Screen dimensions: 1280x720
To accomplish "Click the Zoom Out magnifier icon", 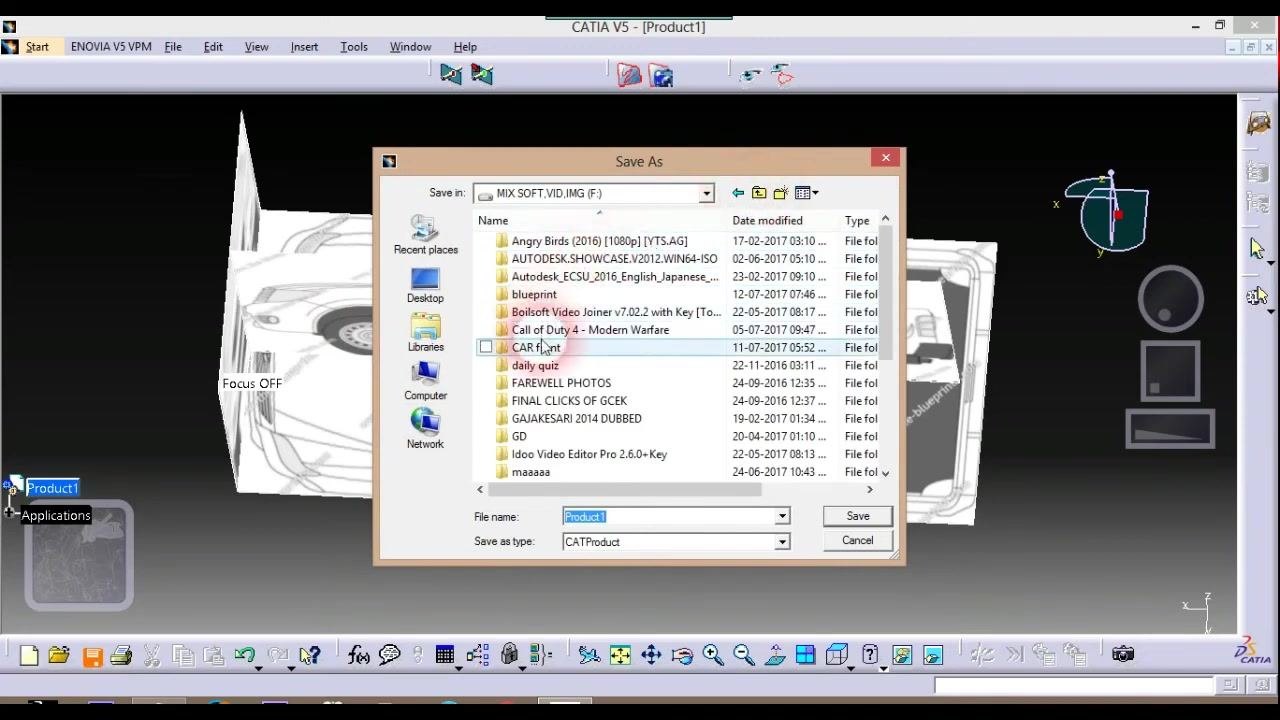I will [744, 655].
